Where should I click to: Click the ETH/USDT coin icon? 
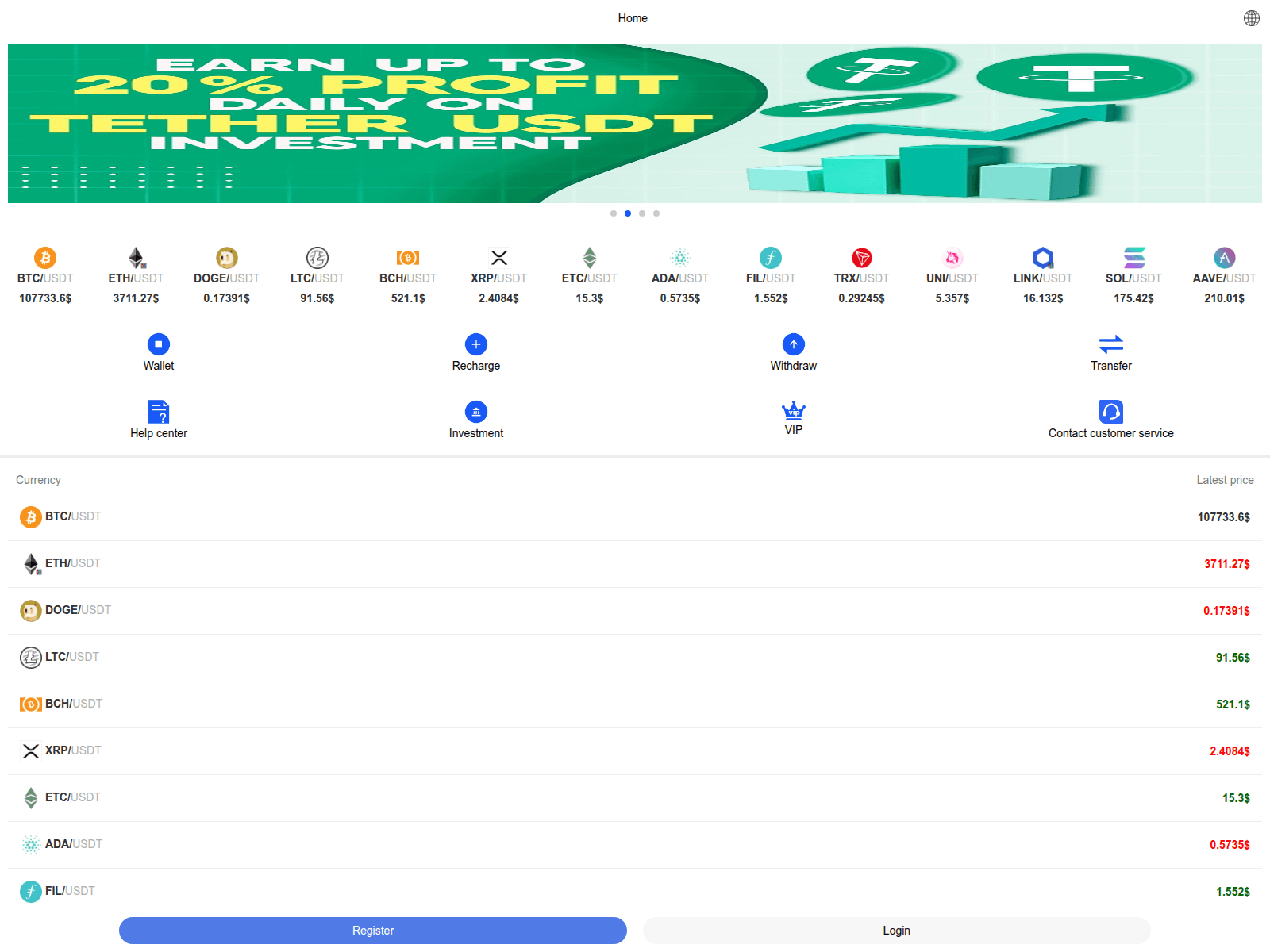click(x=136, y=256)
